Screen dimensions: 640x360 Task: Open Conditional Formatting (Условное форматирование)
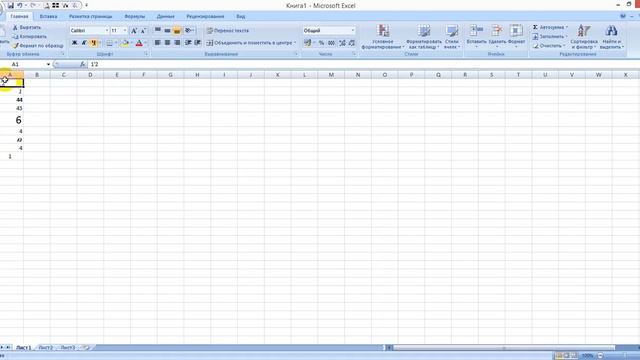pyautogui.click(x=383, y=37)
